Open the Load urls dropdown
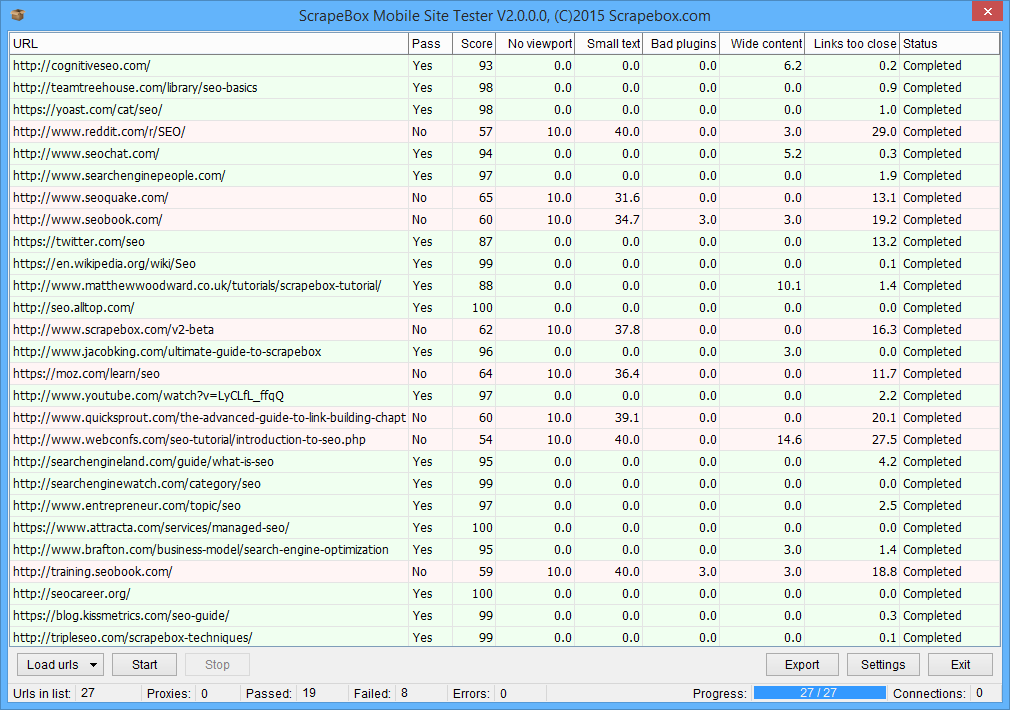Viewport: 1010px width, 710px height. pyautogui.click(x=60, y=665)
